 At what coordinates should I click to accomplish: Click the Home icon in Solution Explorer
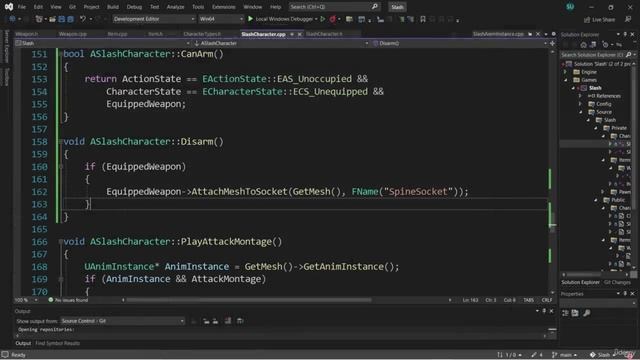584,45
